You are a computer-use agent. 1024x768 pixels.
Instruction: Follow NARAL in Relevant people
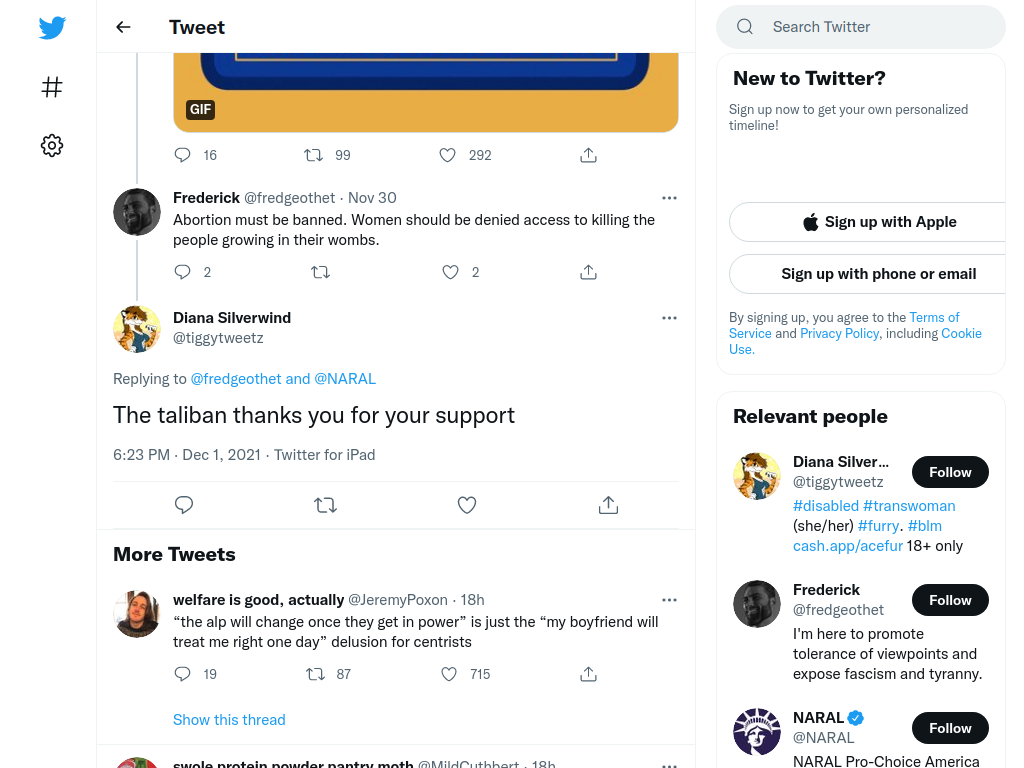[950, 728]
